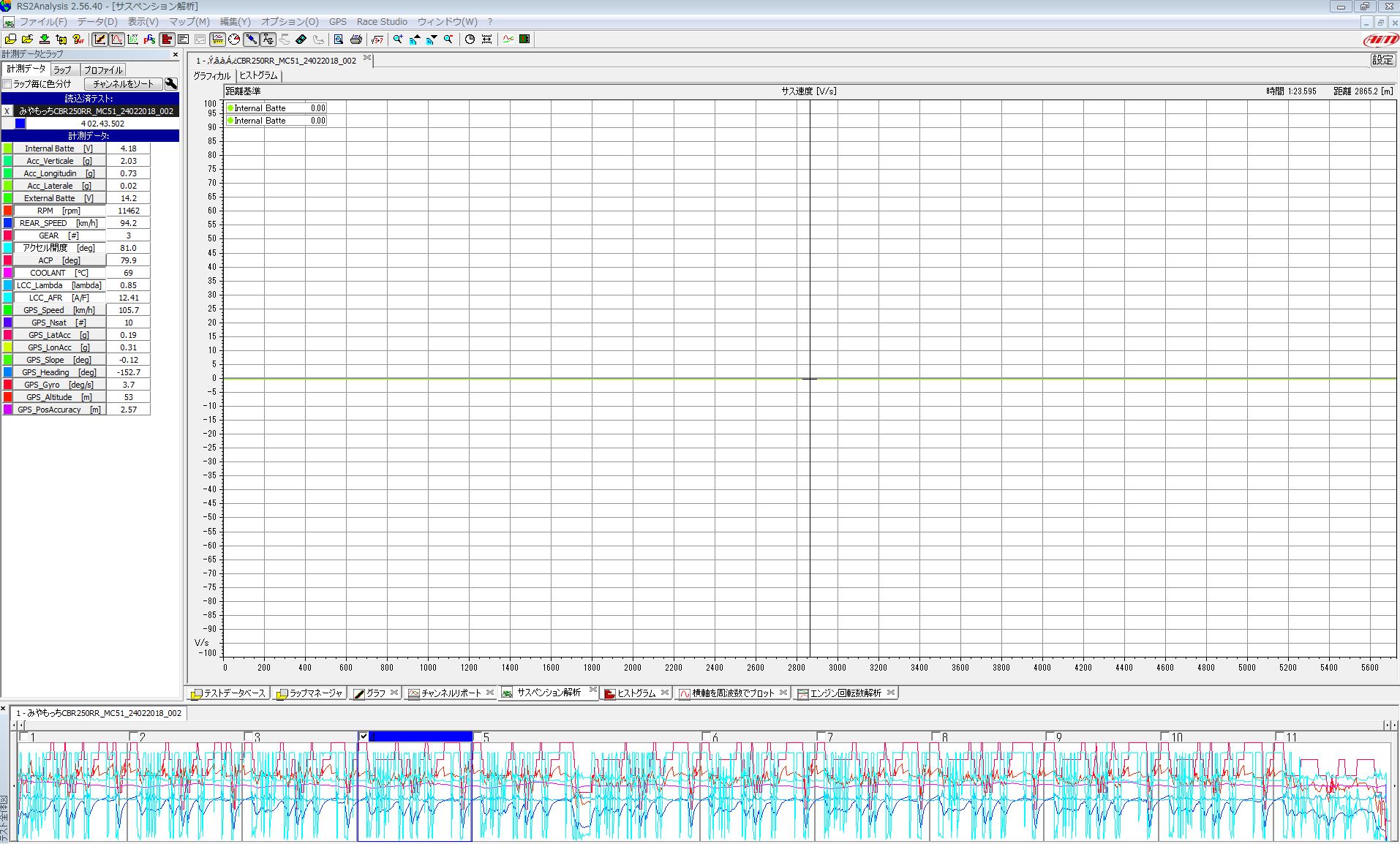
Task: Click the red-green line graph toolbar icon
Action: coord(508,39)
